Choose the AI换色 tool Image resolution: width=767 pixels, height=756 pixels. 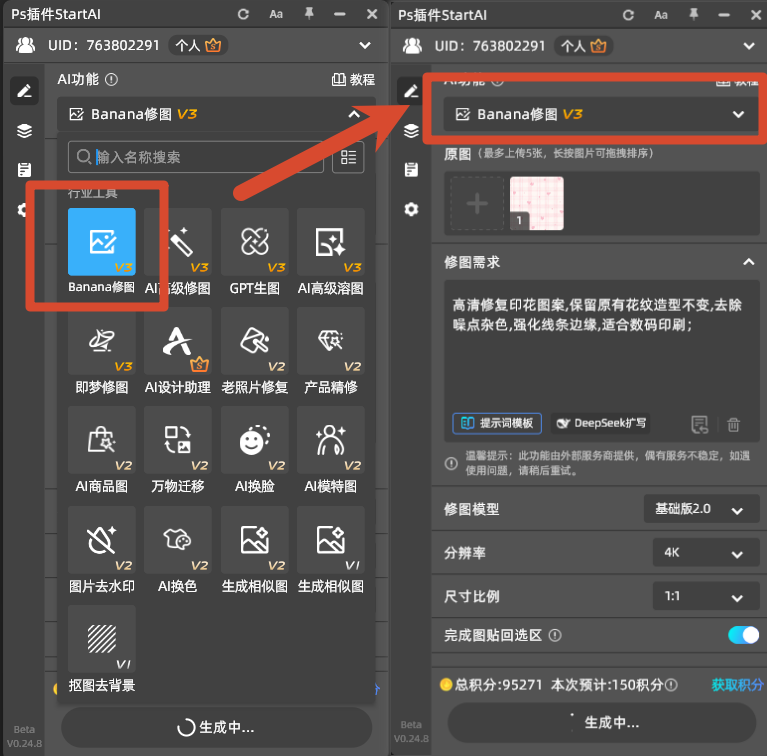[x=178, y=540]
